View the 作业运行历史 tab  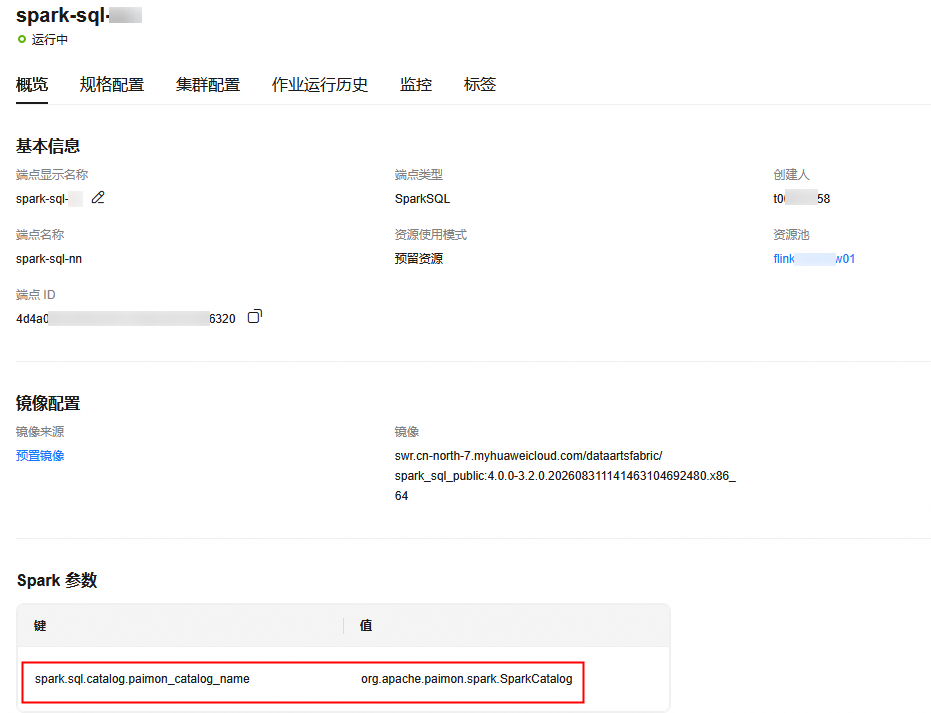pyautogui.click(x=320, y=85)
